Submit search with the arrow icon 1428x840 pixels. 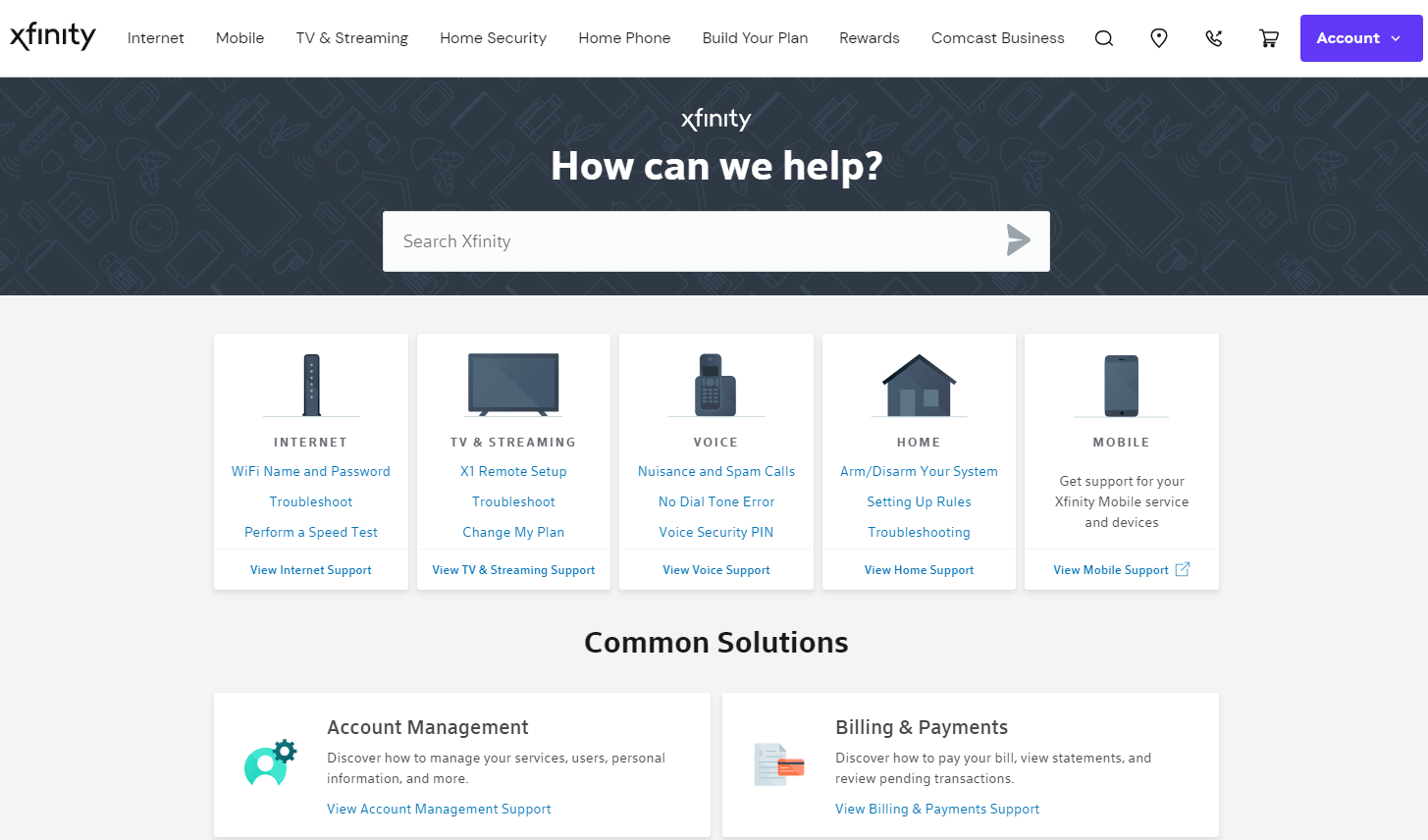1018,239
